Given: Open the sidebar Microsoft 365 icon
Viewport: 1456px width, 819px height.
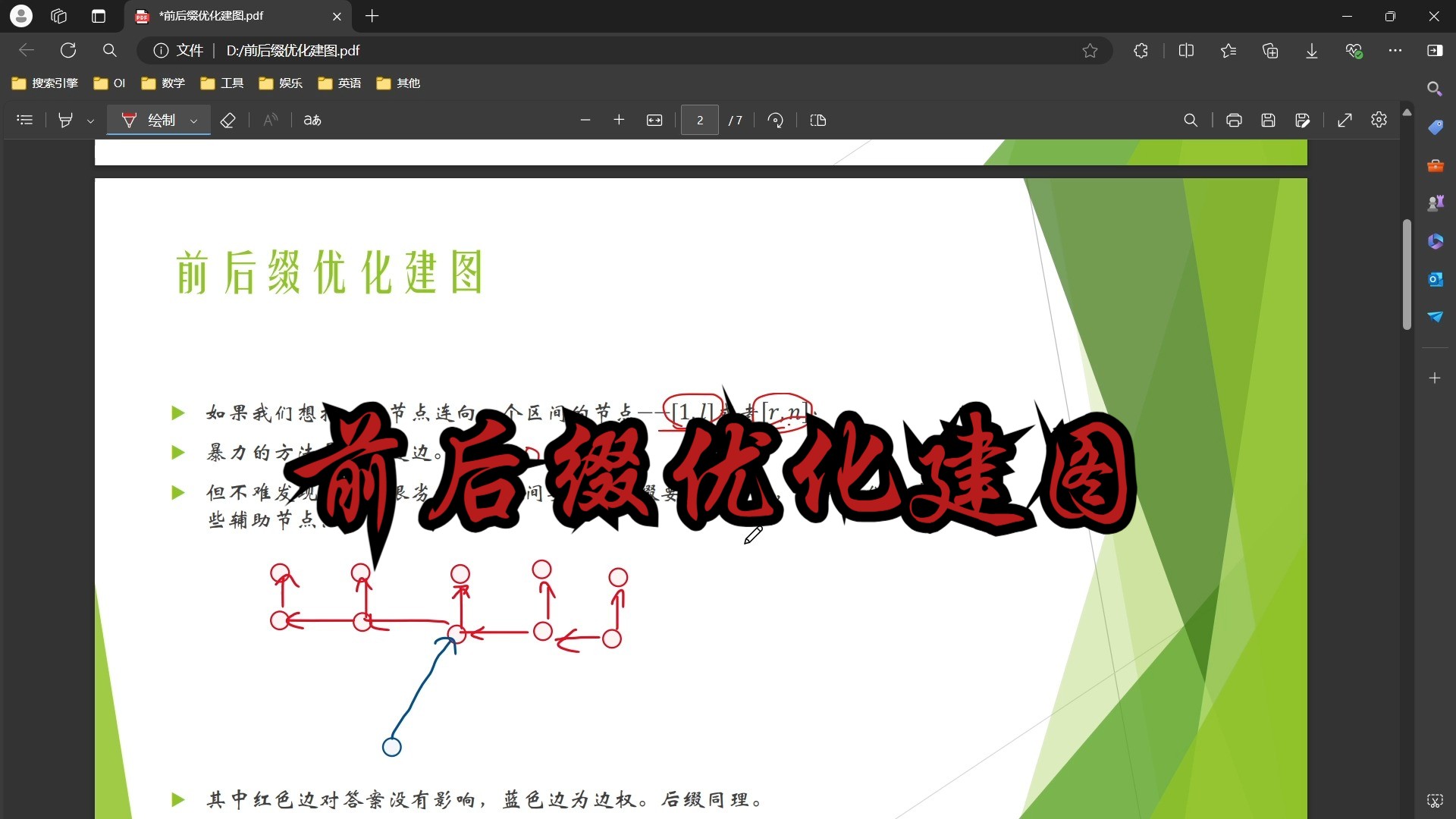Looking at the screenshot, I should pyautogui.click(x=1435, y=241).
